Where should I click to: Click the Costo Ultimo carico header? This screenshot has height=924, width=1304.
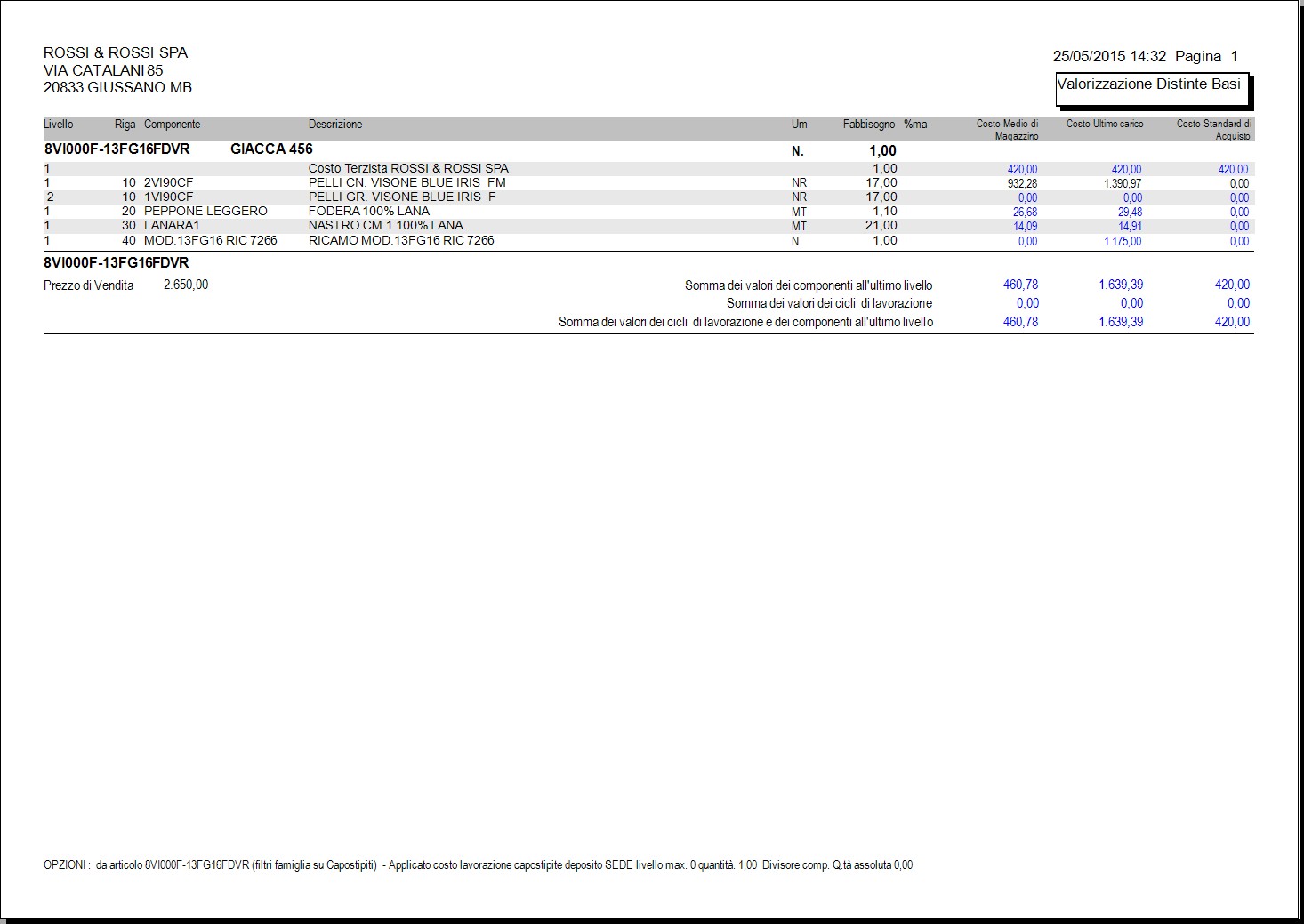coord(1105,124)
